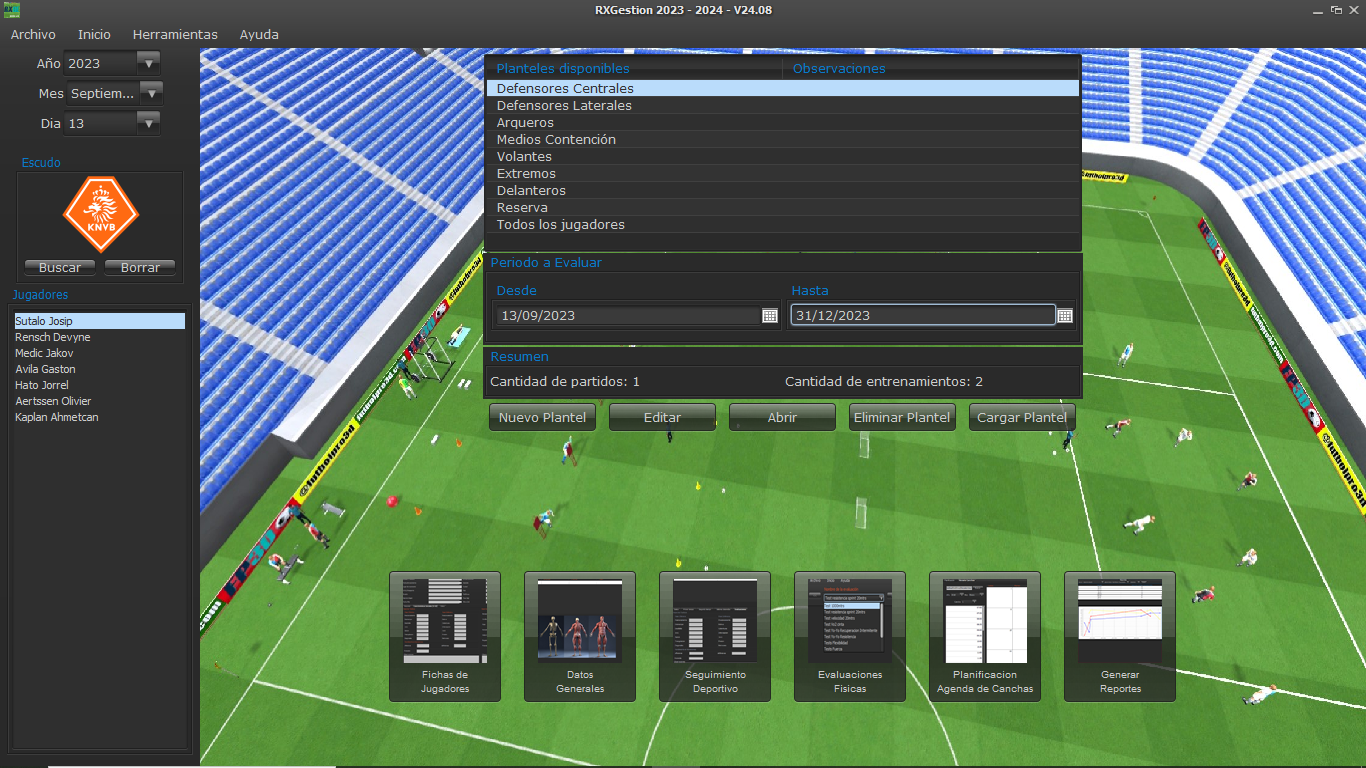Viewport: 1366px width, 768px height.
Task: Open the Archivo menu
Action: [33, 34]
